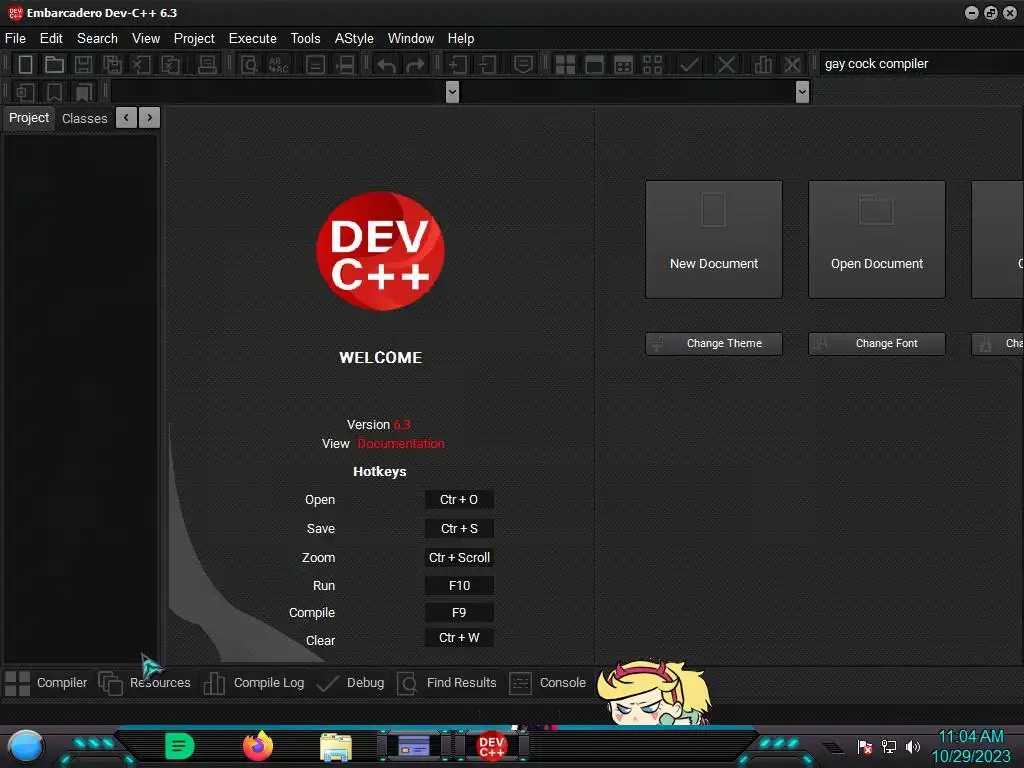
Task: Click the green notes app taskbar icon
Action: 180,746
